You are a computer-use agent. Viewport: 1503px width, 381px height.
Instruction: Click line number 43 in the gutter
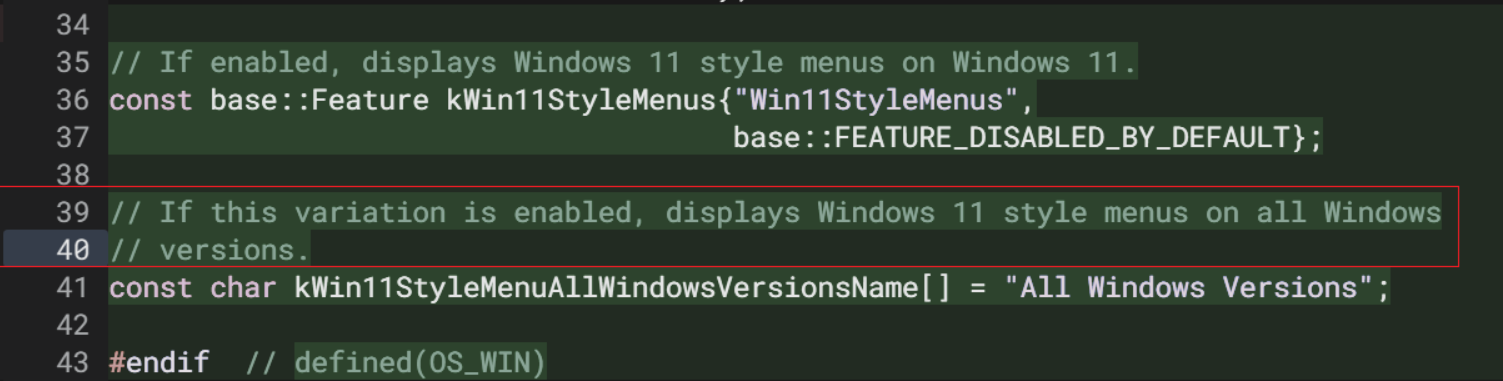point(73,363)
